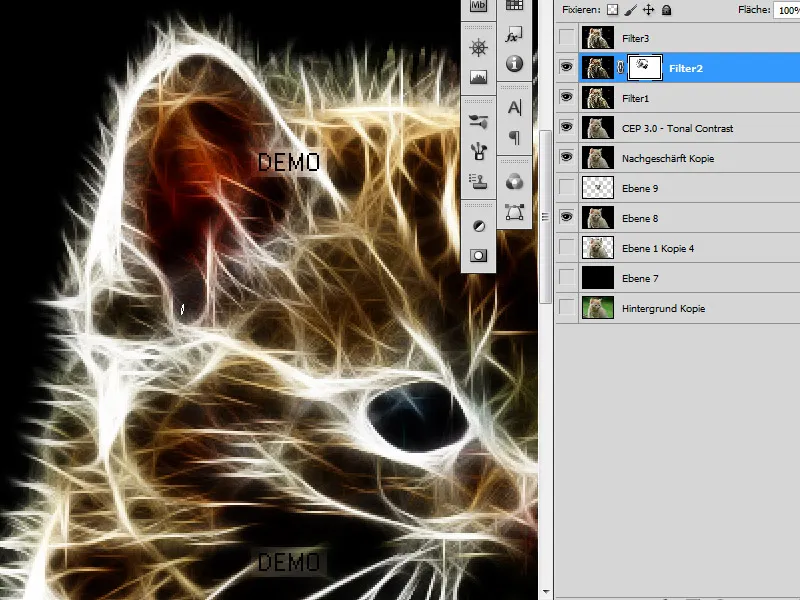Show the Filter3 layer
Viewport: 800px width, 600px height.
tap(567, 38)
